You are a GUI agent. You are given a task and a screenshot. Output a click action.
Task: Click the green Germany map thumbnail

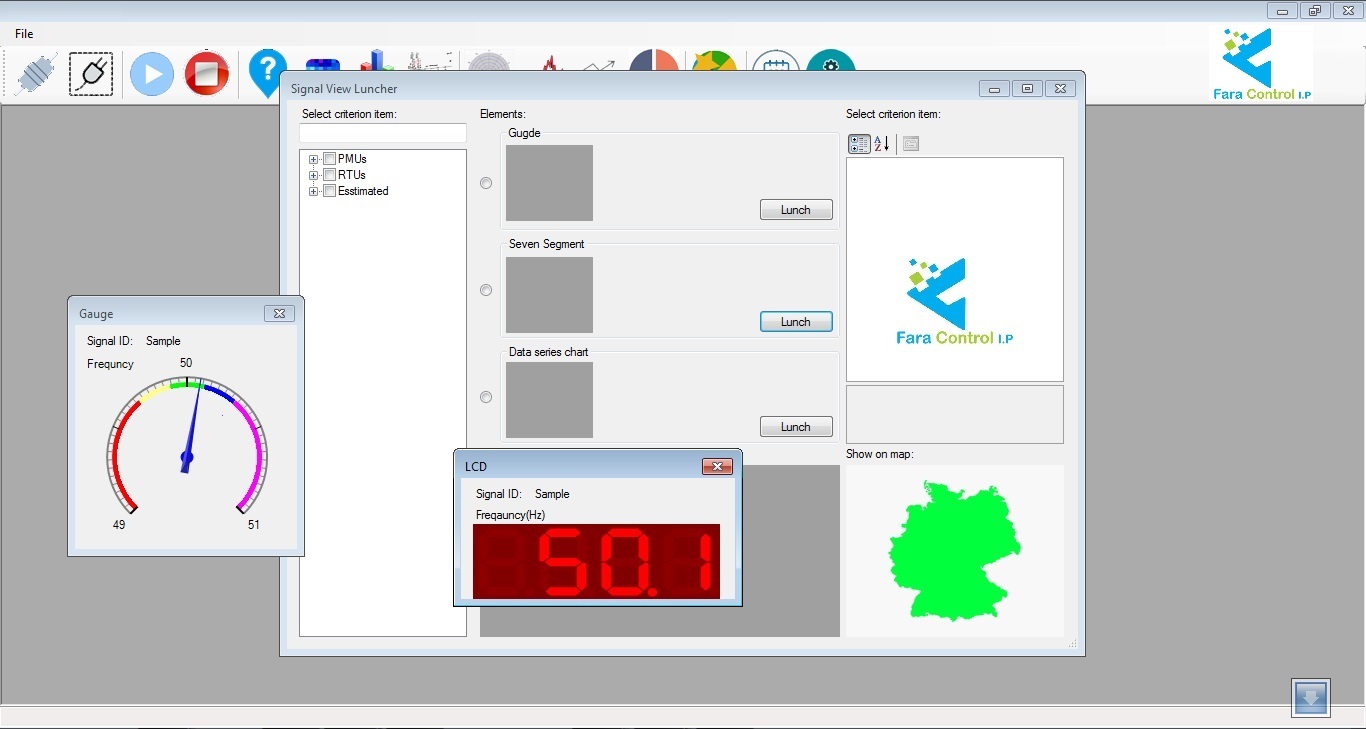click(953, 551)
